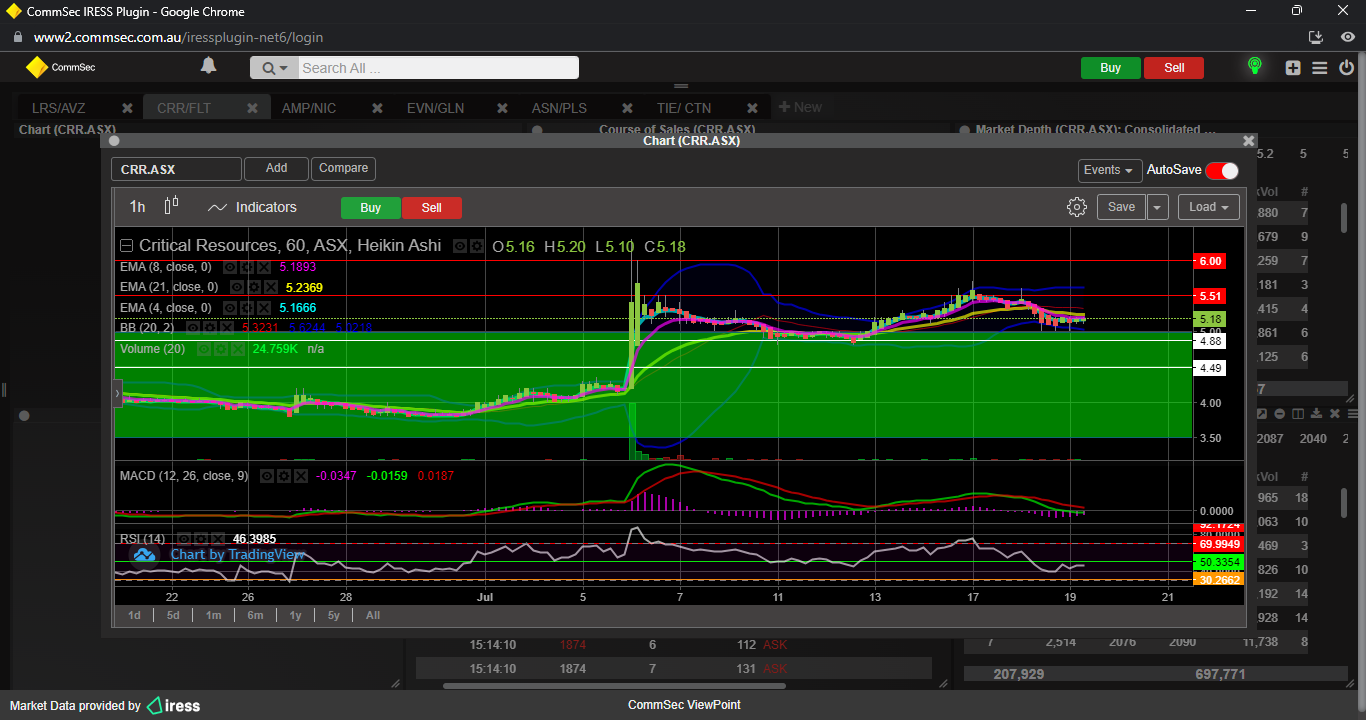Viewport: 1366px width, 720px height.
Task: Click the top header Sell button
Action: (1174, 68)
